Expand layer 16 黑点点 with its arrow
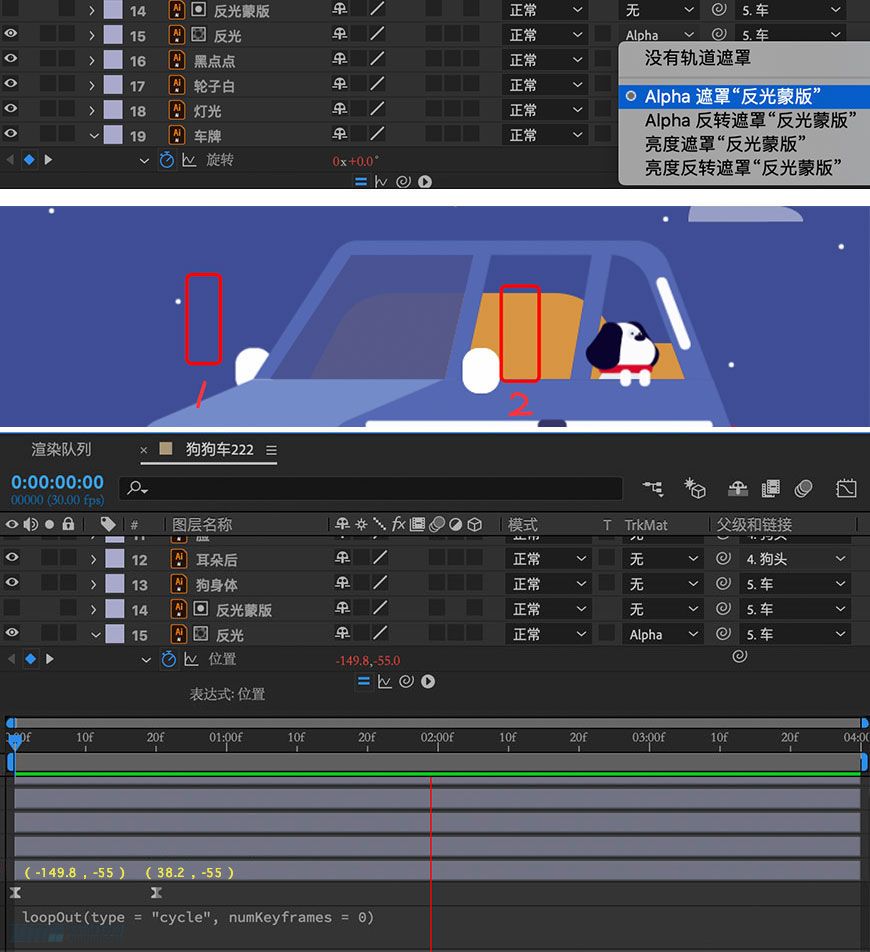The height and width of the screenshot is (952, 870). tap(92, 61)
